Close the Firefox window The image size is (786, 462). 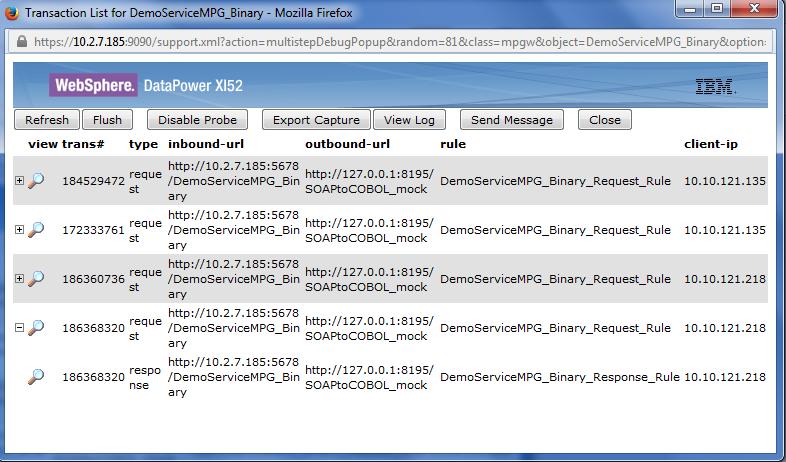pos(754,9)
